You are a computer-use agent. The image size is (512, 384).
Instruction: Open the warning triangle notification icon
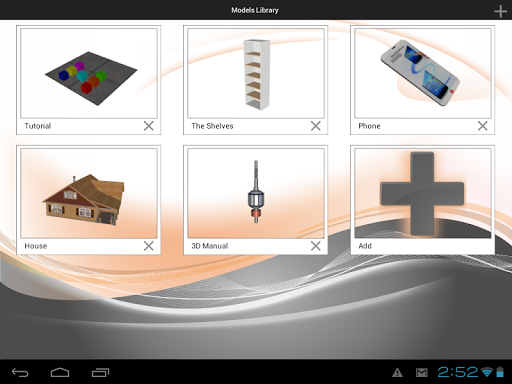(397, 372)
